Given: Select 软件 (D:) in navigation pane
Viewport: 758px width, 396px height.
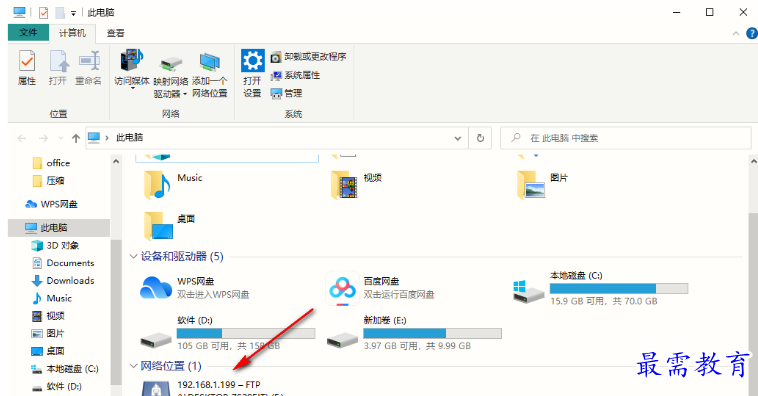Looking at the screenshot, I should tap(57, 386).
